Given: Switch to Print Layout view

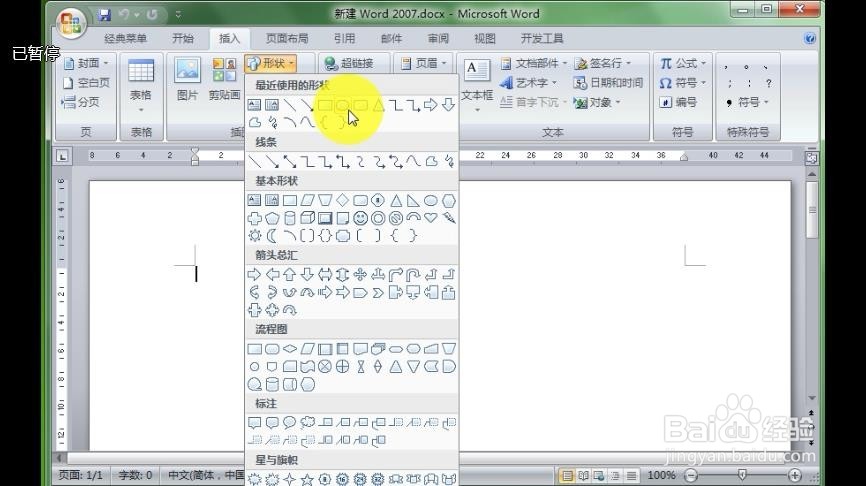Looking at the screenshot, I should pyautogui.click(x=567, y=475).
